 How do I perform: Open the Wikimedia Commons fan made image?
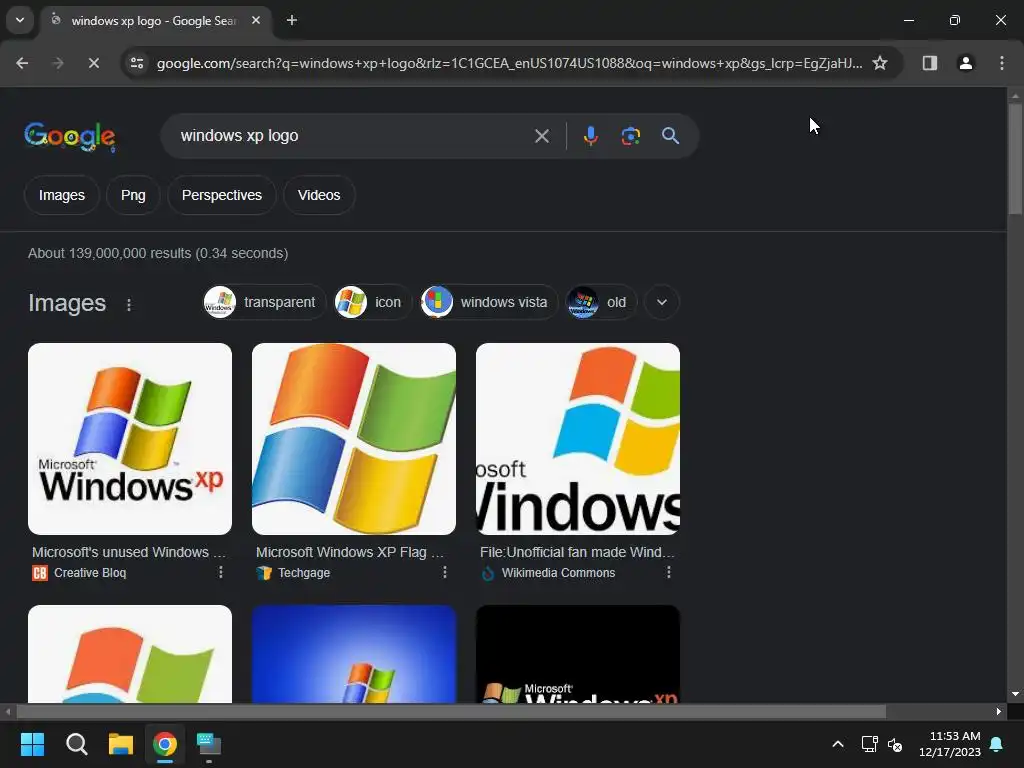pos(578,439)
